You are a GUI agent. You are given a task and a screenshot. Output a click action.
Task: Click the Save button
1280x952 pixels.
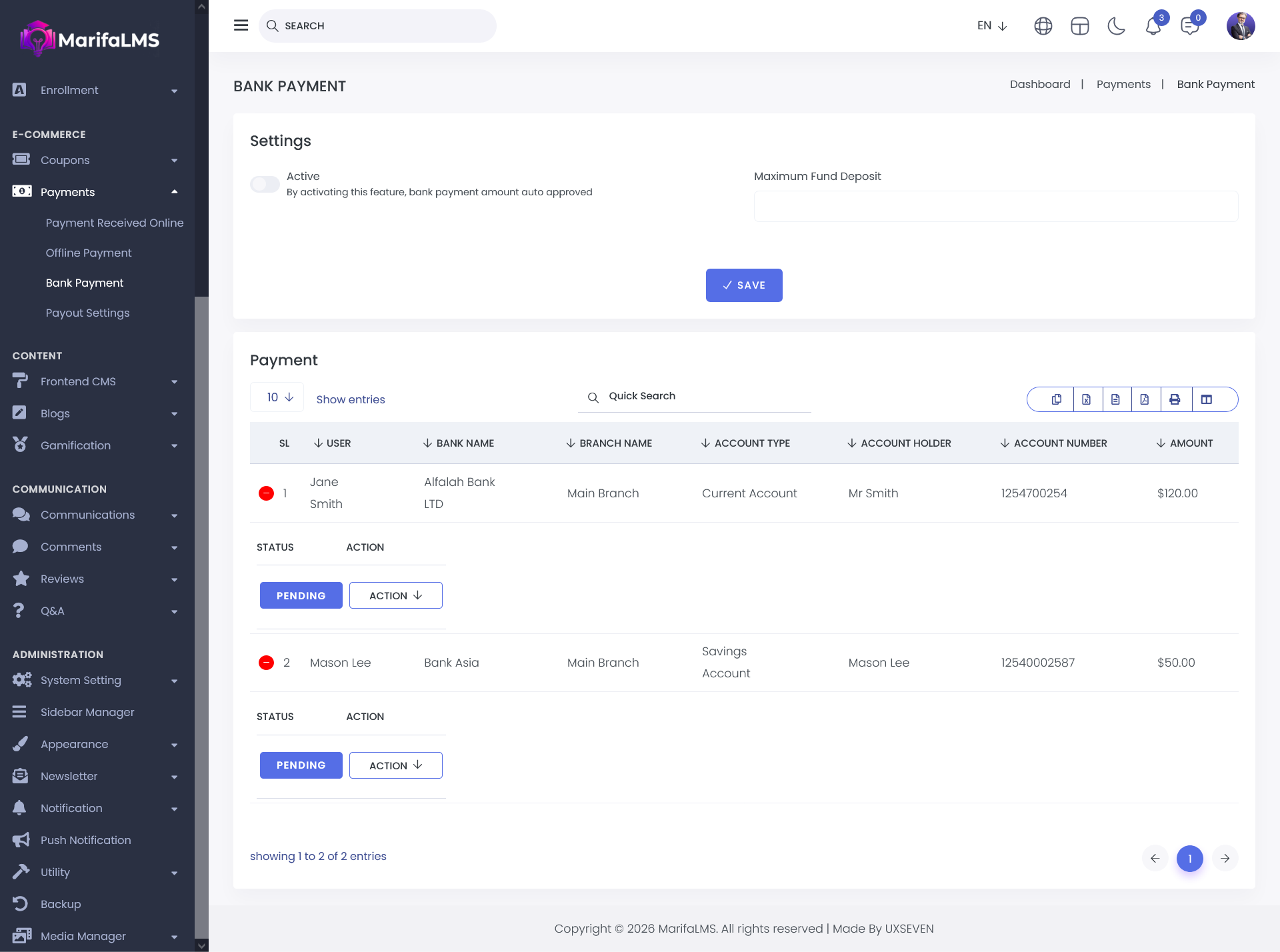(744, 285)
